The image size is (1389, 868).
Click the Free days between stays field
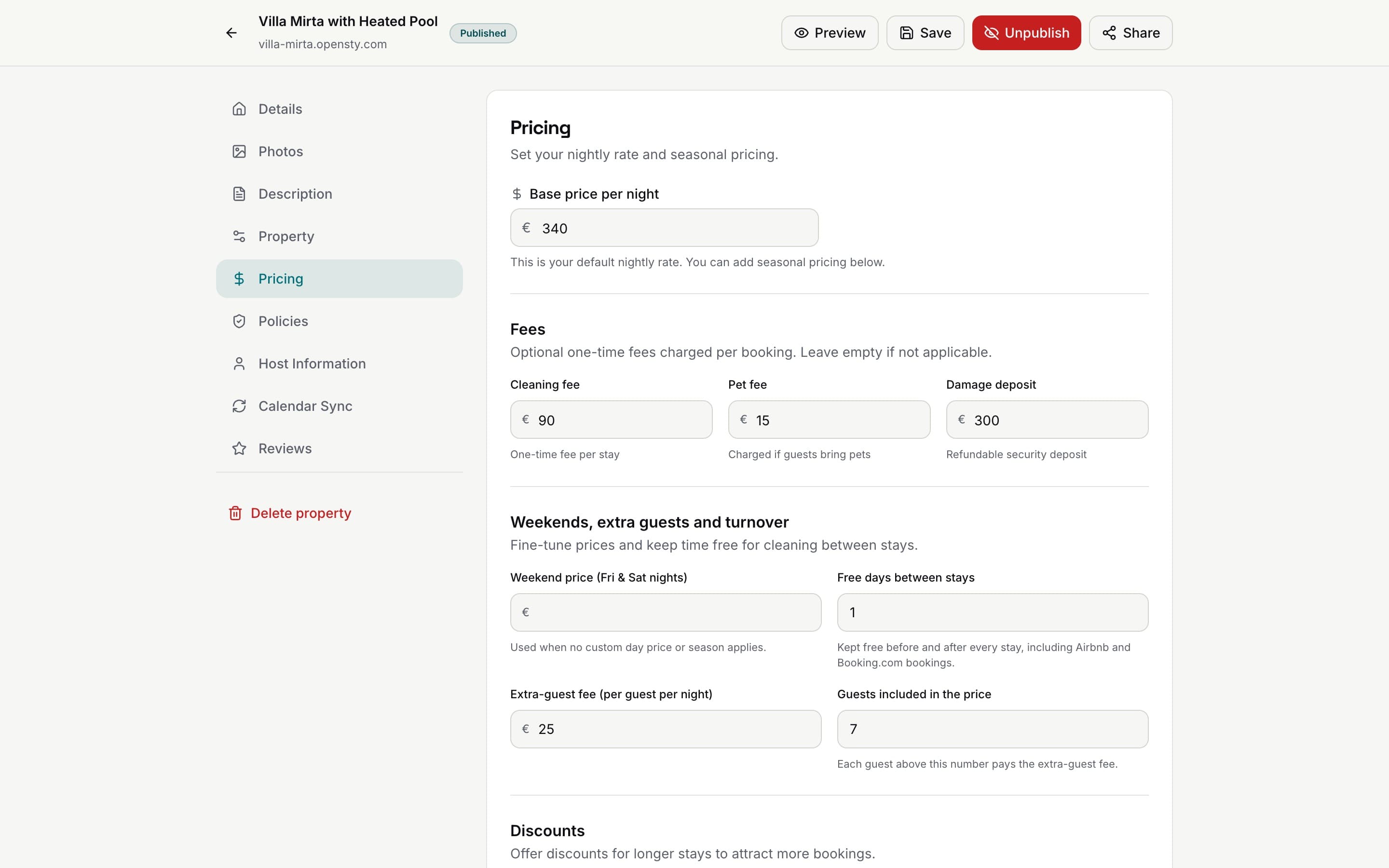point(993,612)
